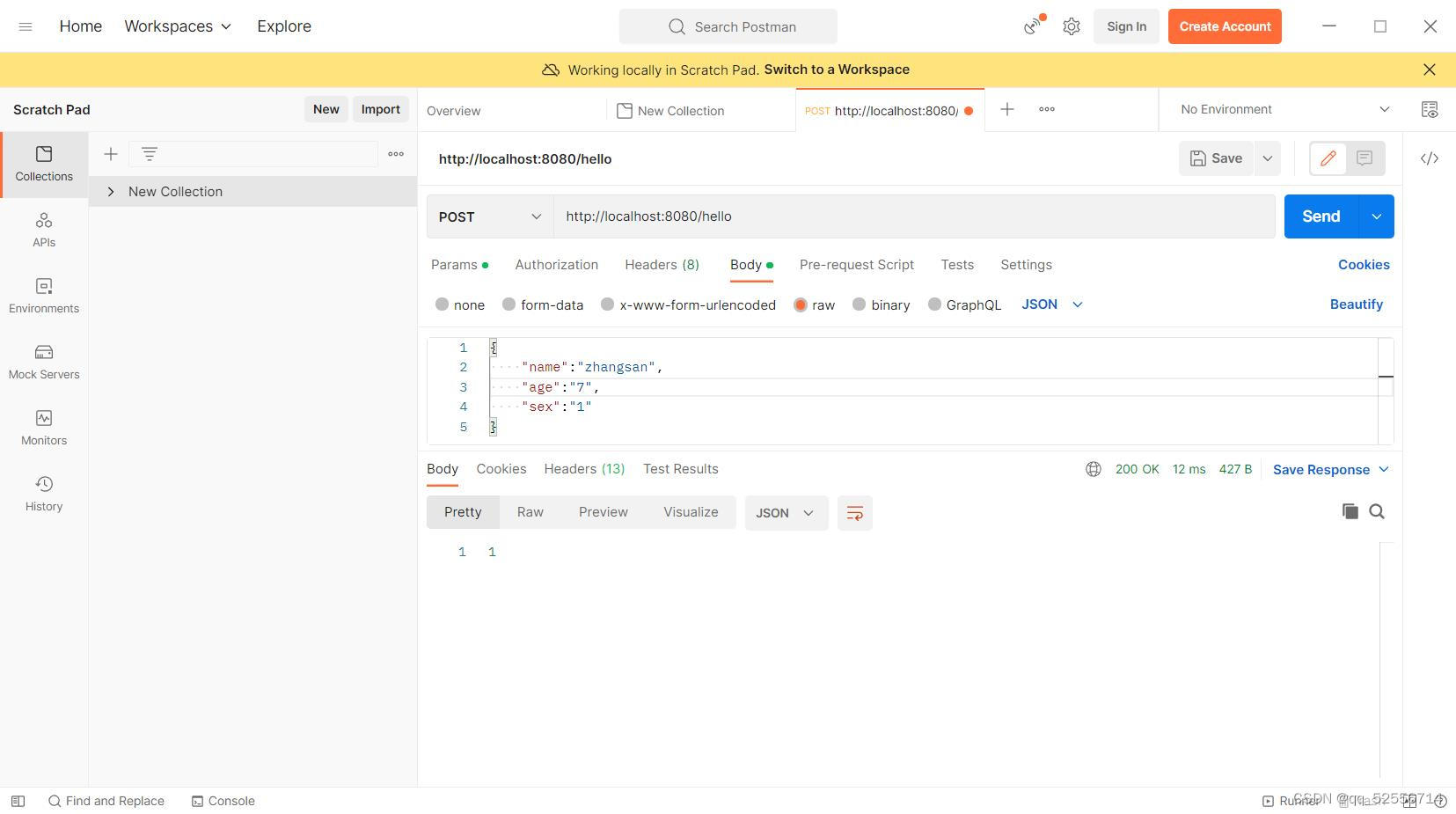Copy the response body to clipboard
The image size is (1456, 814).
(1350, 511)
